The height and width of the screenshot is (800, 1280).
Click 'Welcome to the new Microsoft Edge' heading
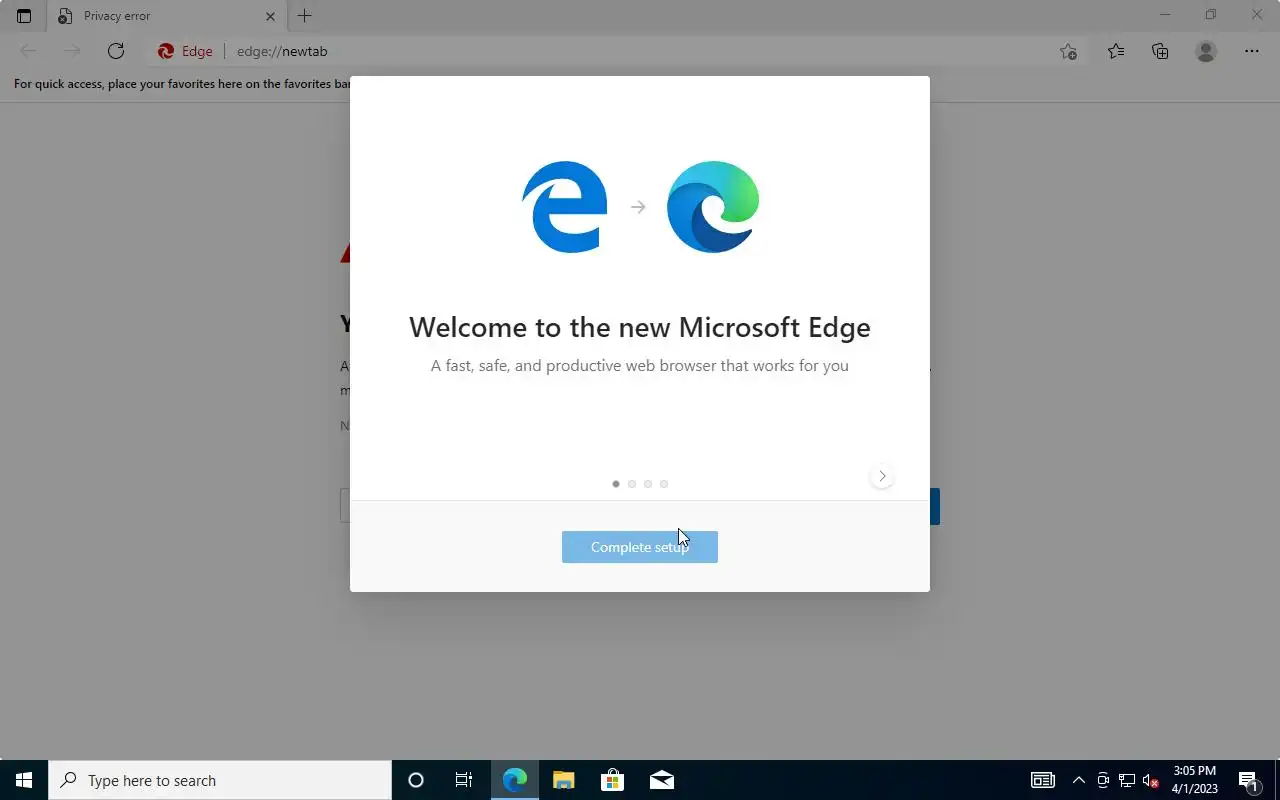pyautogui.click(x=640, y=327)
